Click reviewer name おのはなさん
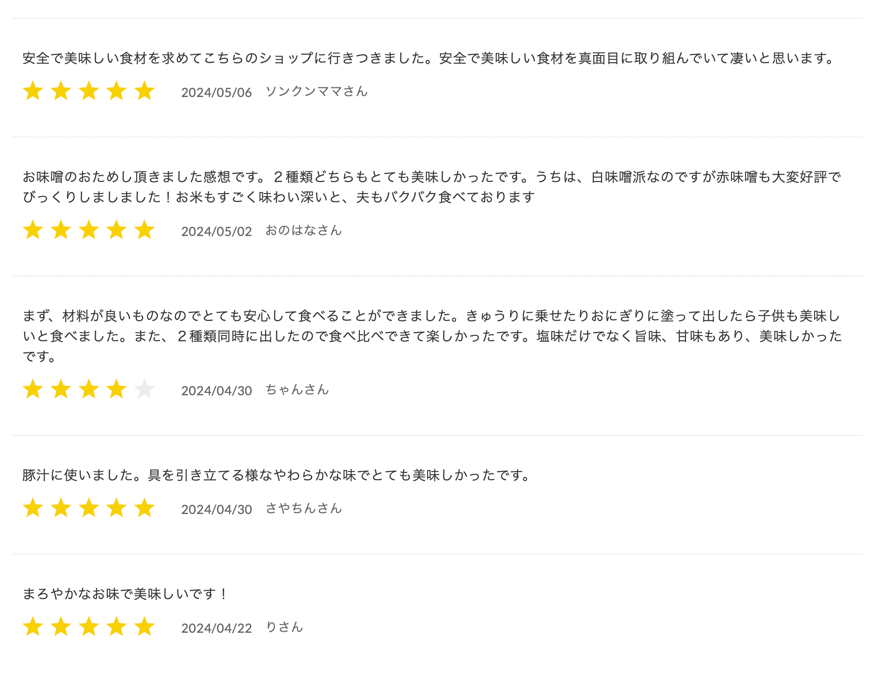This screenshot has height=696, width=874. coord(303,230)
